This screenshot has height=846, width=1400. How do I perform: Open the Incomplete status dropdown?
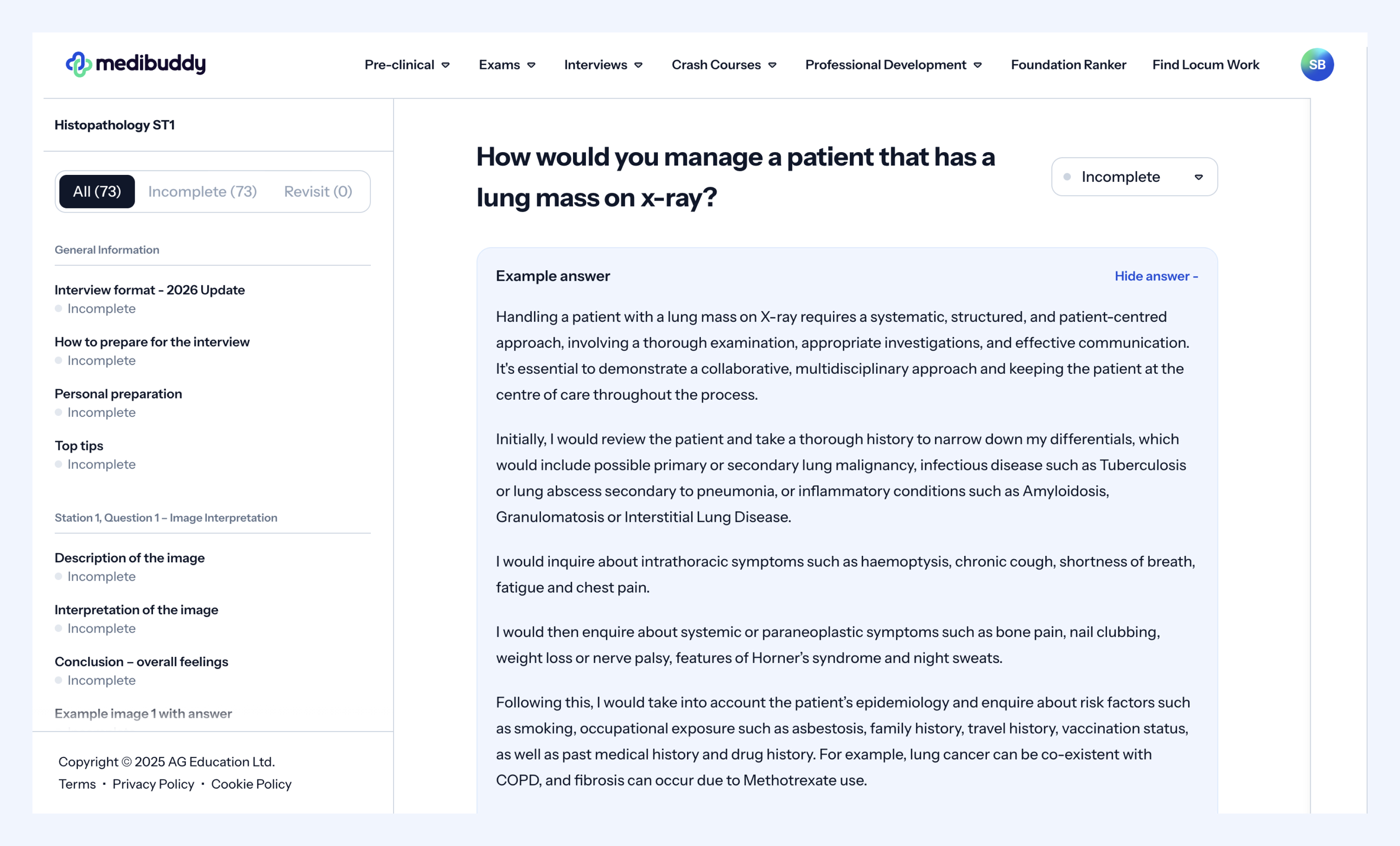pyautogui.click(x=1133, y=177)
